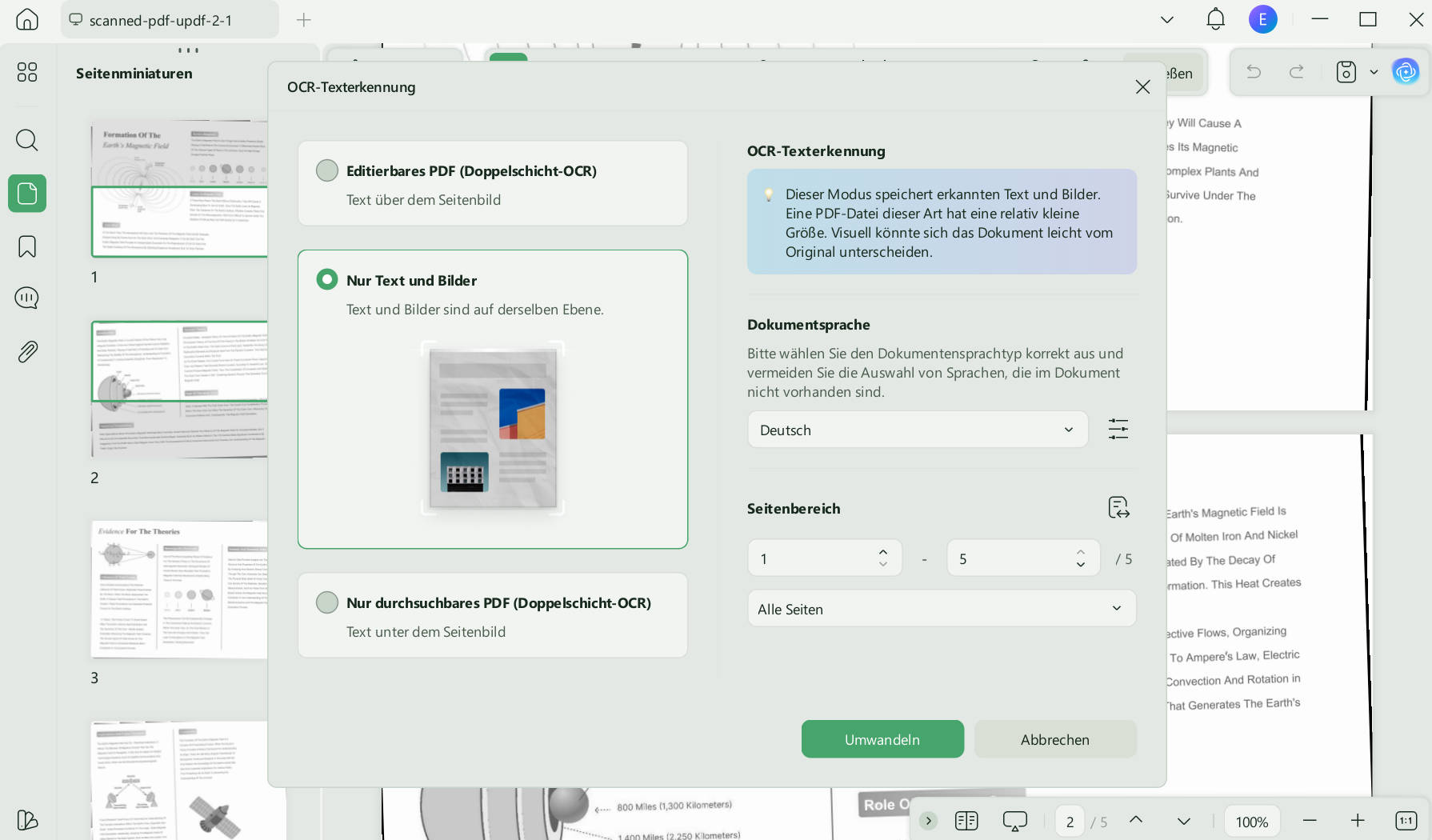The height and width of the screenshot is (840, 1432).
Task: Select Editierbares PDF (Doppelschicht-OCR) option
Action: click(x=493, y=183)
